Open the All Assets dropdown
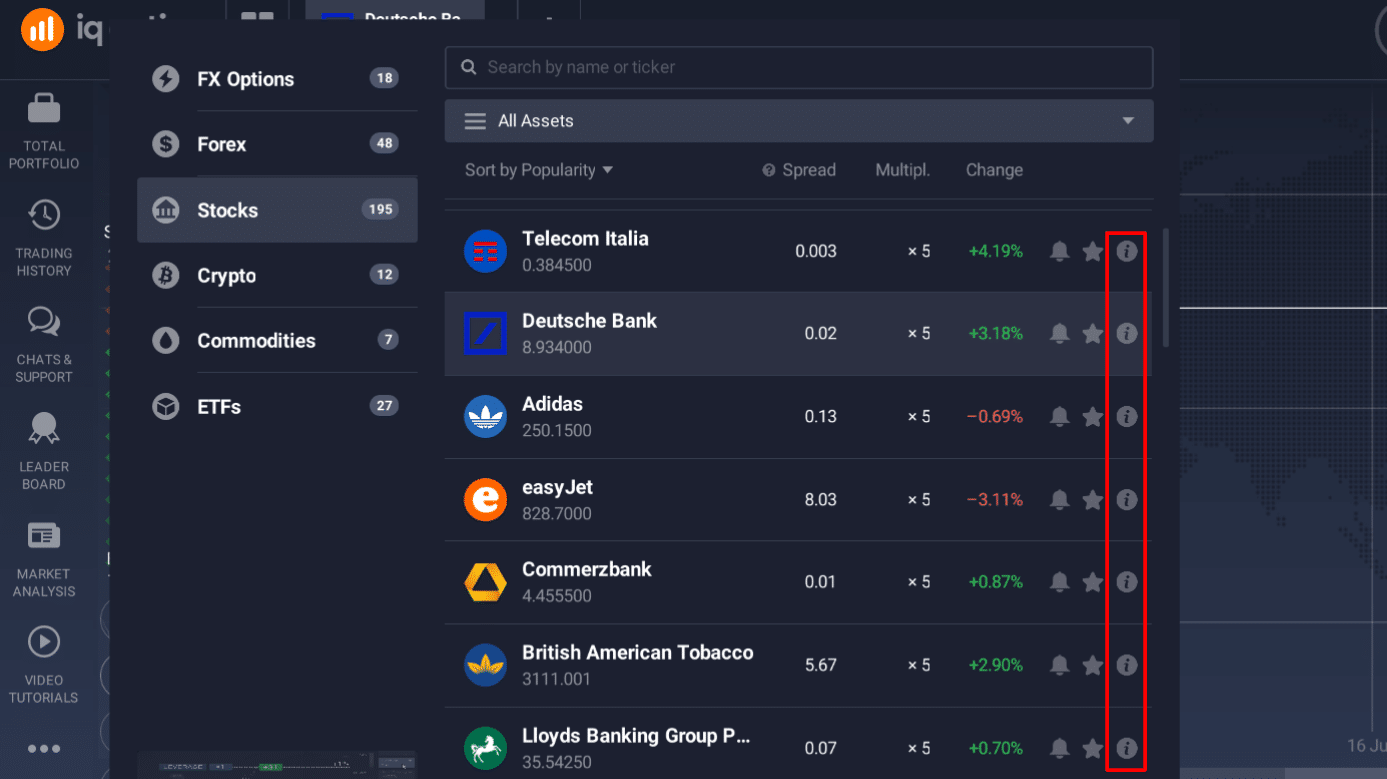 point(798,120)
